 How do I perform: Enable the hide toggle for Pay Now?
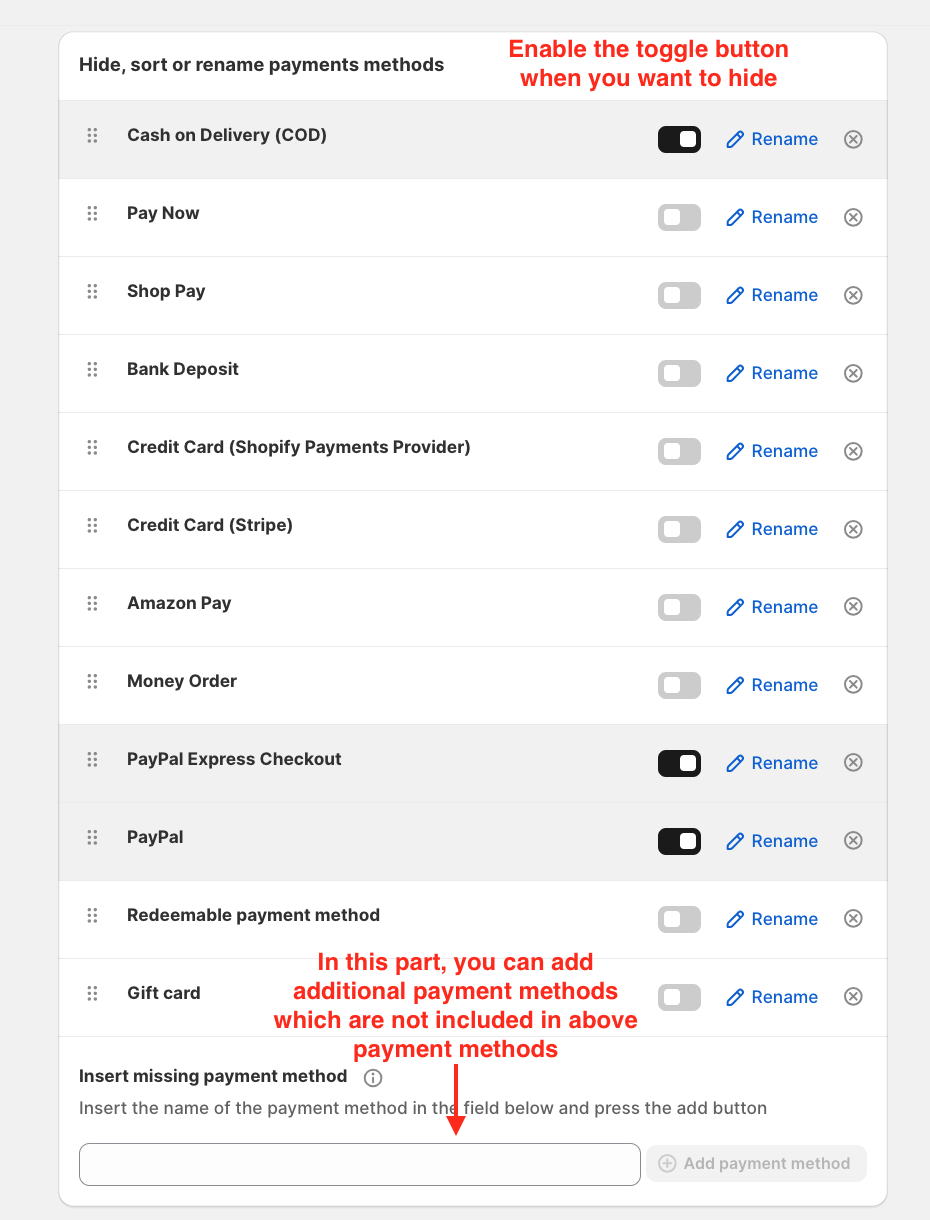pyautogui.click(x=679, y=217)
